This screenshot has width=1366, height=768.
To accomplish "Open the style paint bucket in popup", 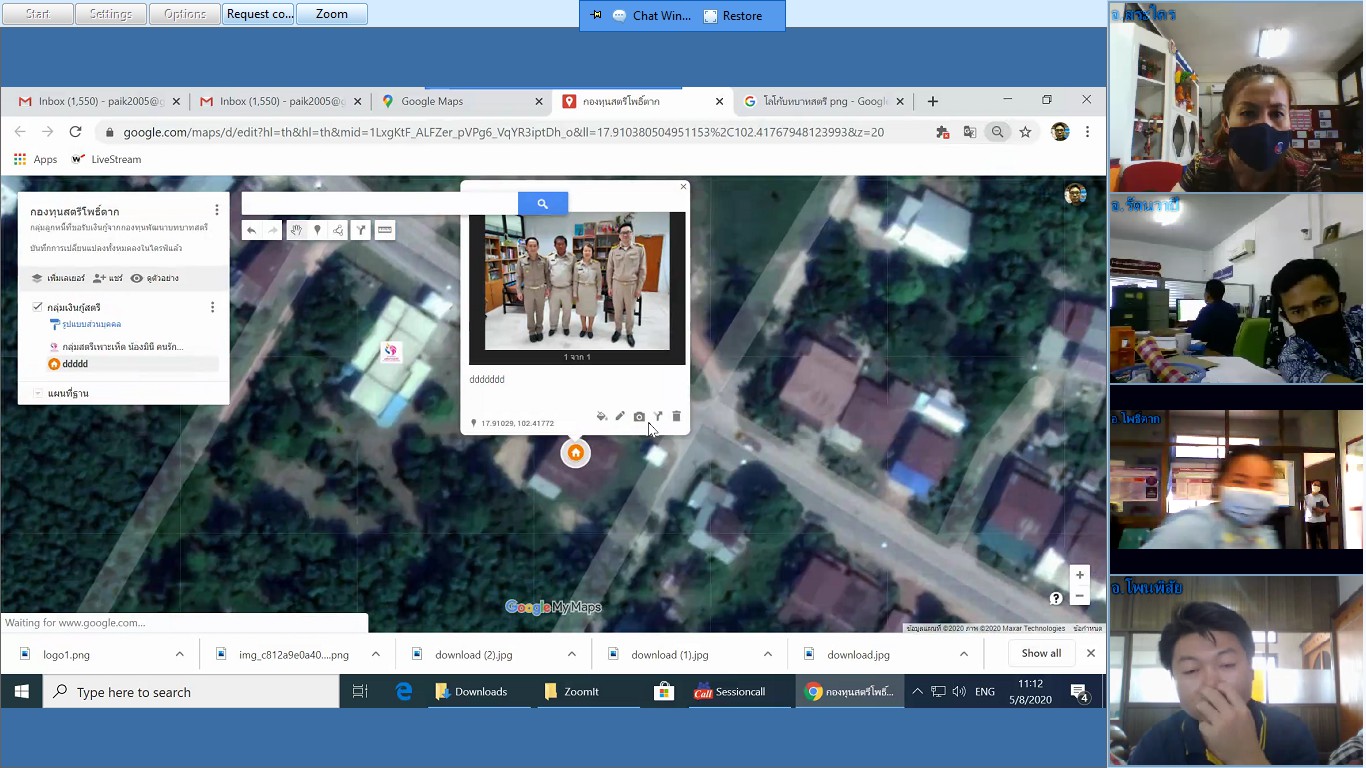I will click(601, 416).
